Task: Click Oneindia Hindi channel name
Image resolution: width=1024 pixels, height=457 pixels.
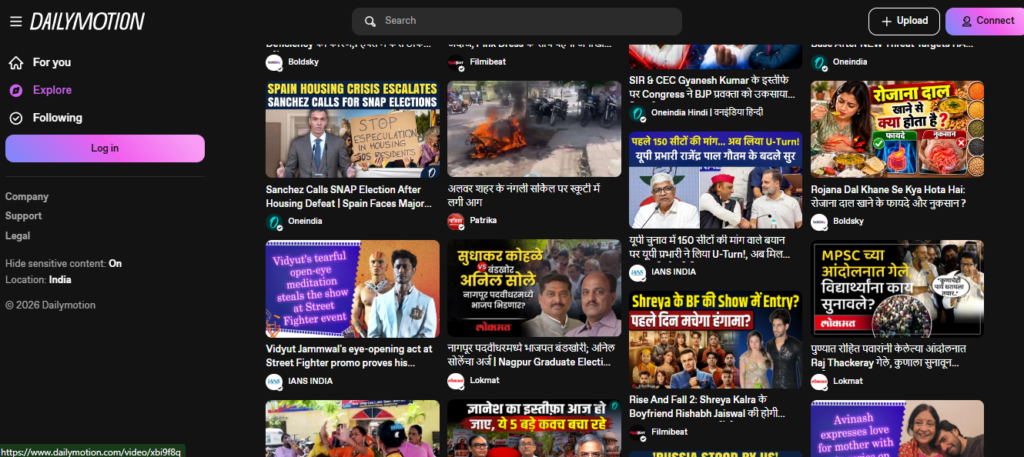Action: [707, 113]
